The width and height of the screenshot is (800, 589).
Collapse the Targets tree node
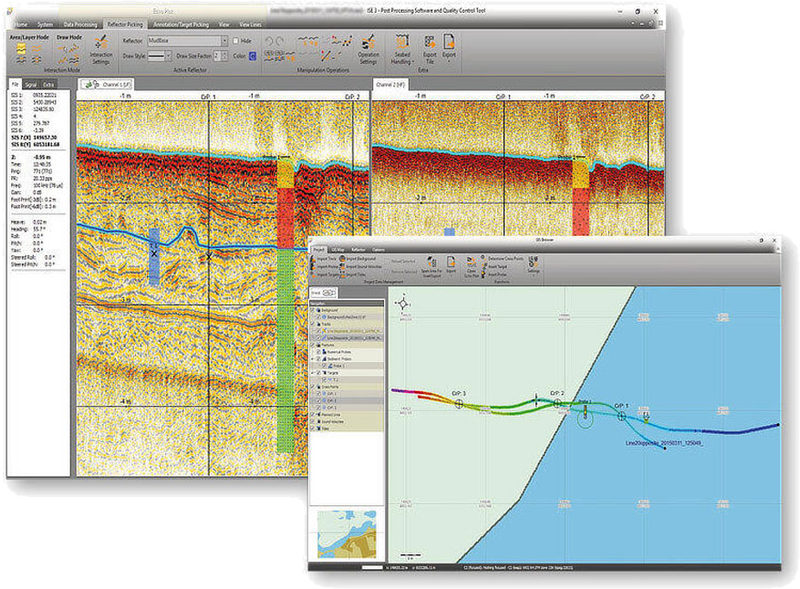tap(313, 373)
